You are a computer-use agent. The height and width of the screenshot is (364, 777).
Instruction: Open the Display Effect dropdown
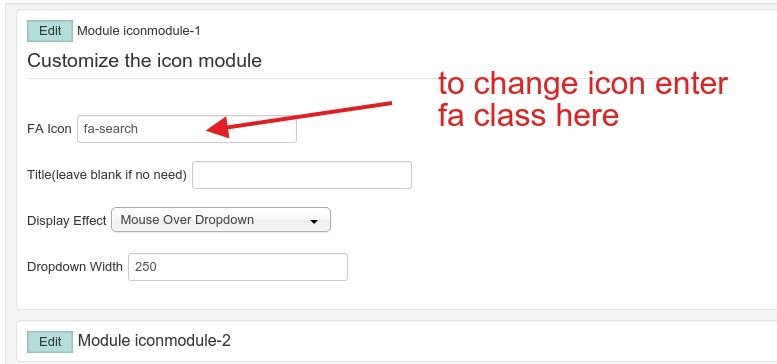tap(221, 220)
